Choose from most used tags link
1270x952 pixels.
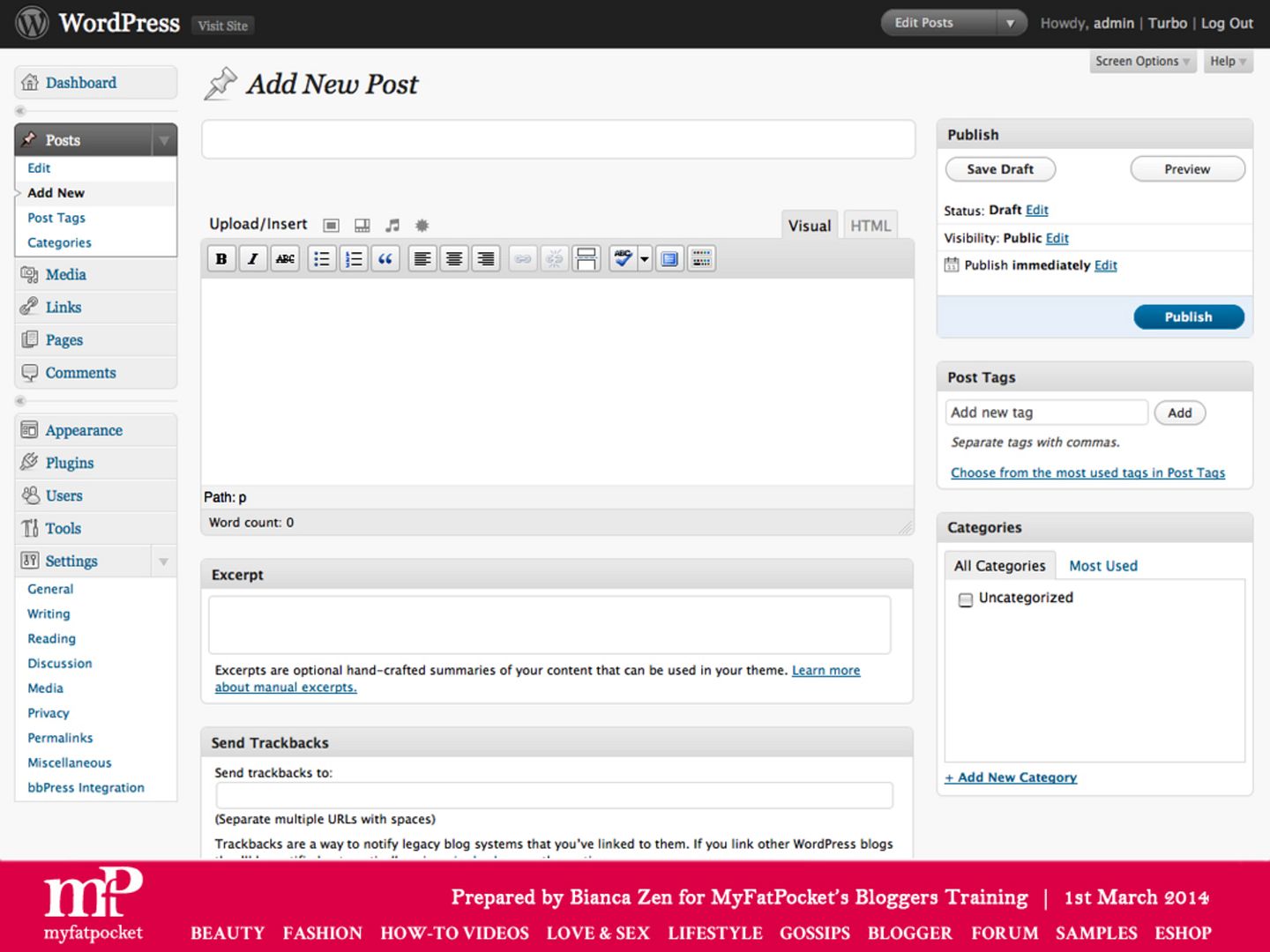1087,472
